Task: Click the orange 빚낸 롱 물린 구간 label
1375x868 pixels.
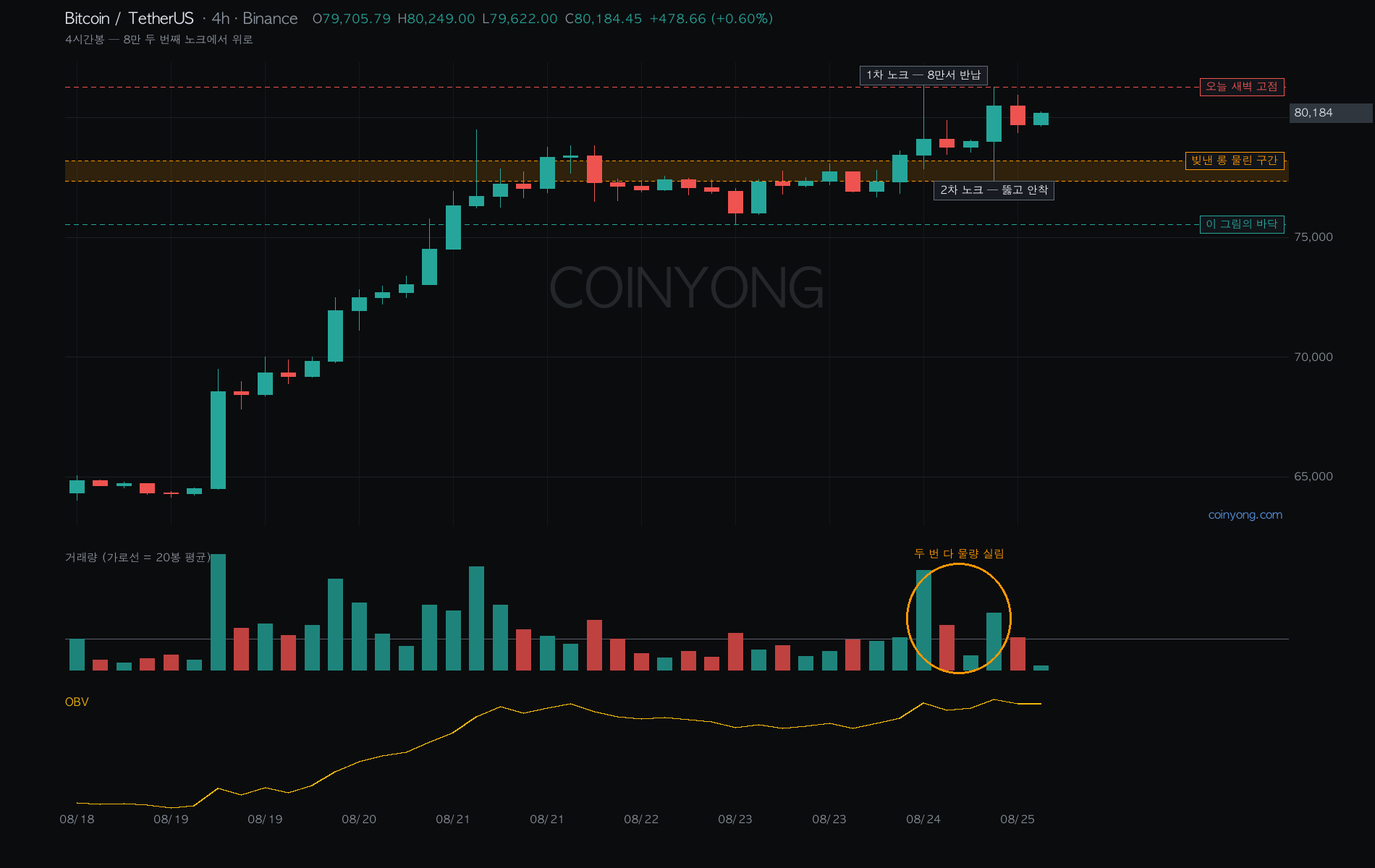Action: click(x=1235, y=161)
